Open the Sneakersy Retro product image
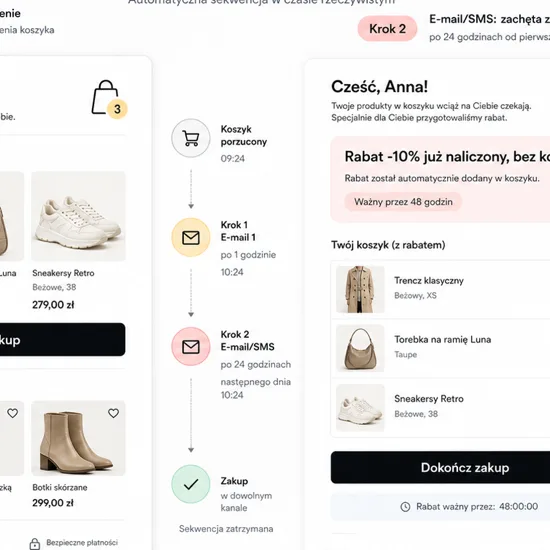550x550 pixels. click(x=78, y=216)
